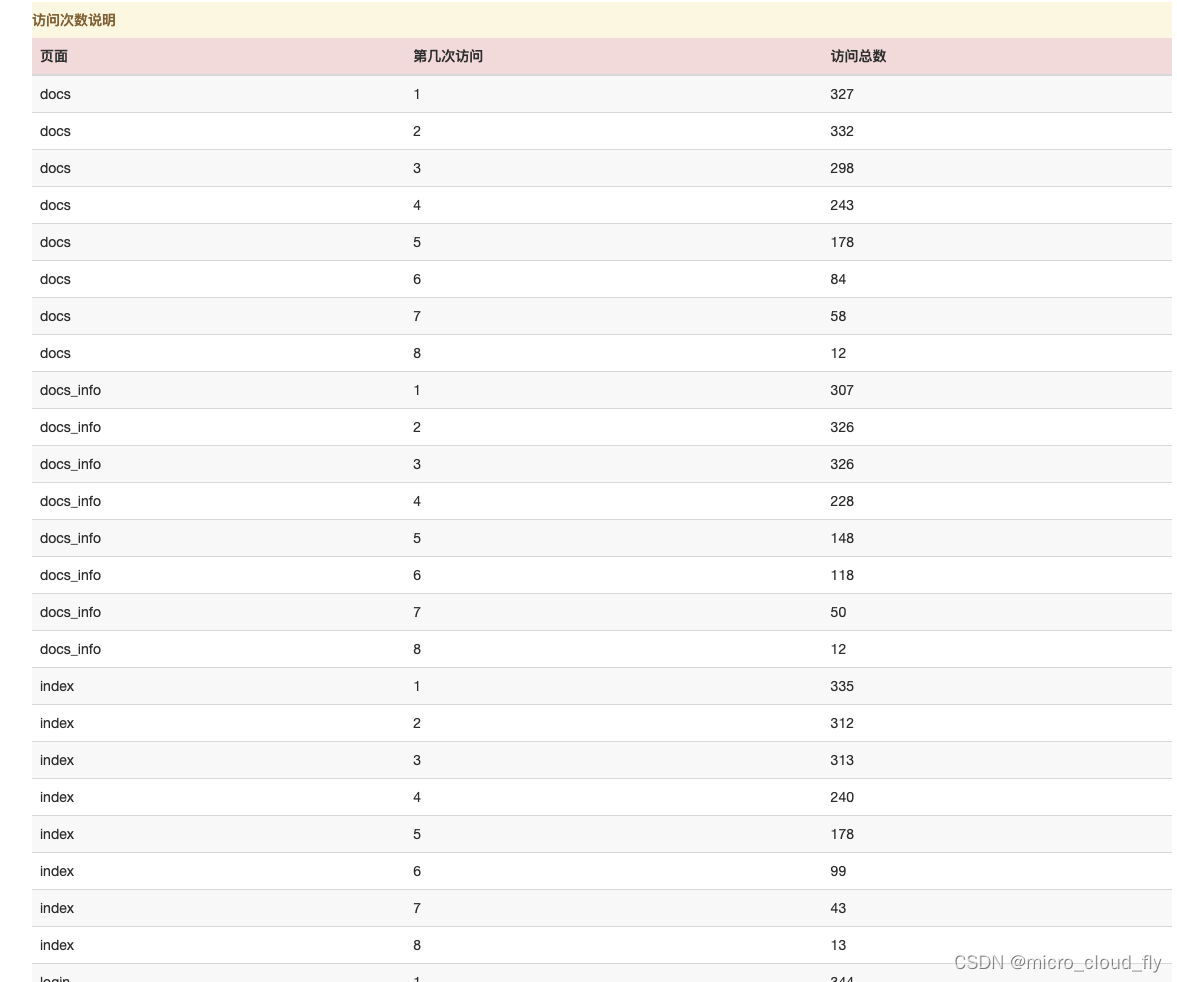1177x982 pixels.
Task: Click visit number 7 in the 43 row
Action: [417, 908]
